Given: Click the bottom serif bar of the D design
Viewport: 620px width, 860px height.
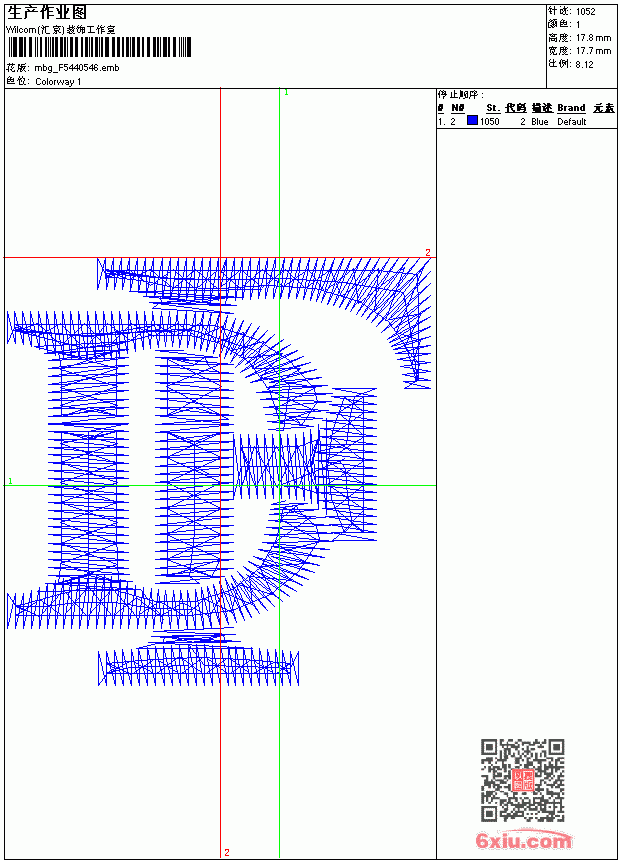Looking at the screenshot, I should (x=199, y=667).
